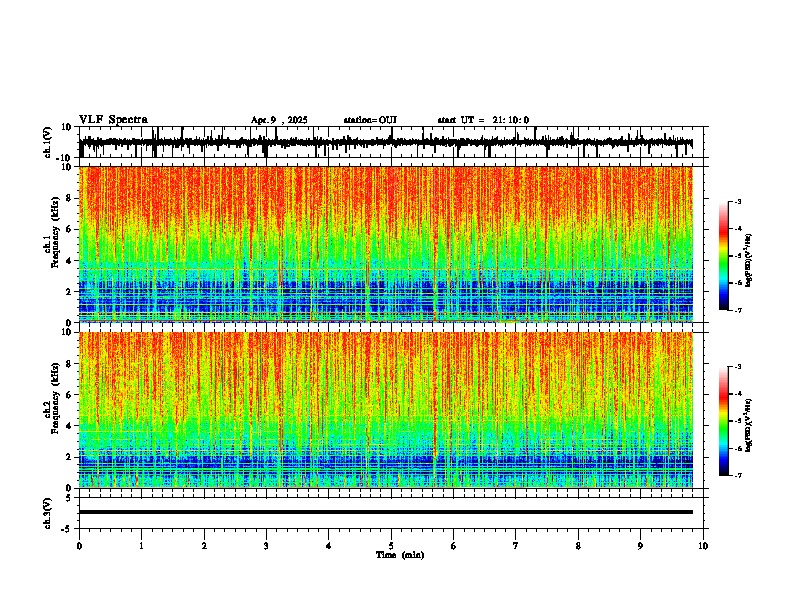
Task: Click the time axis tick label 10
Action: coord(703,546)
